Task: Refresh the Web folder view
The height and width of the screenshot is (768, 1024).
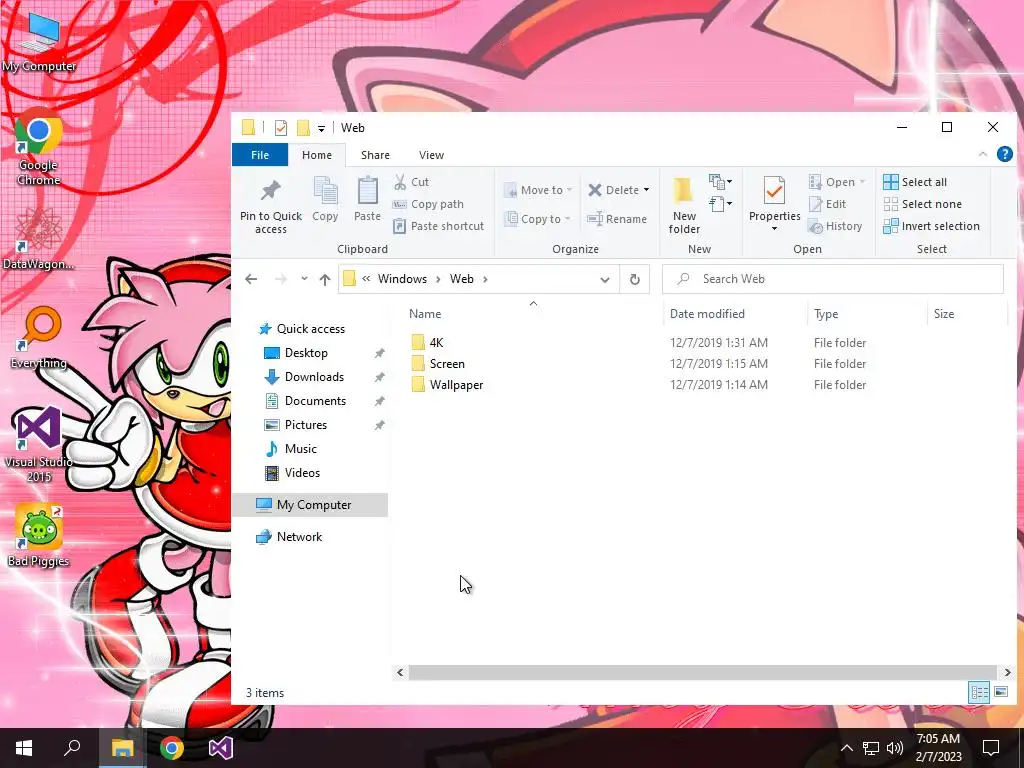Action: (x=634, y=280)
